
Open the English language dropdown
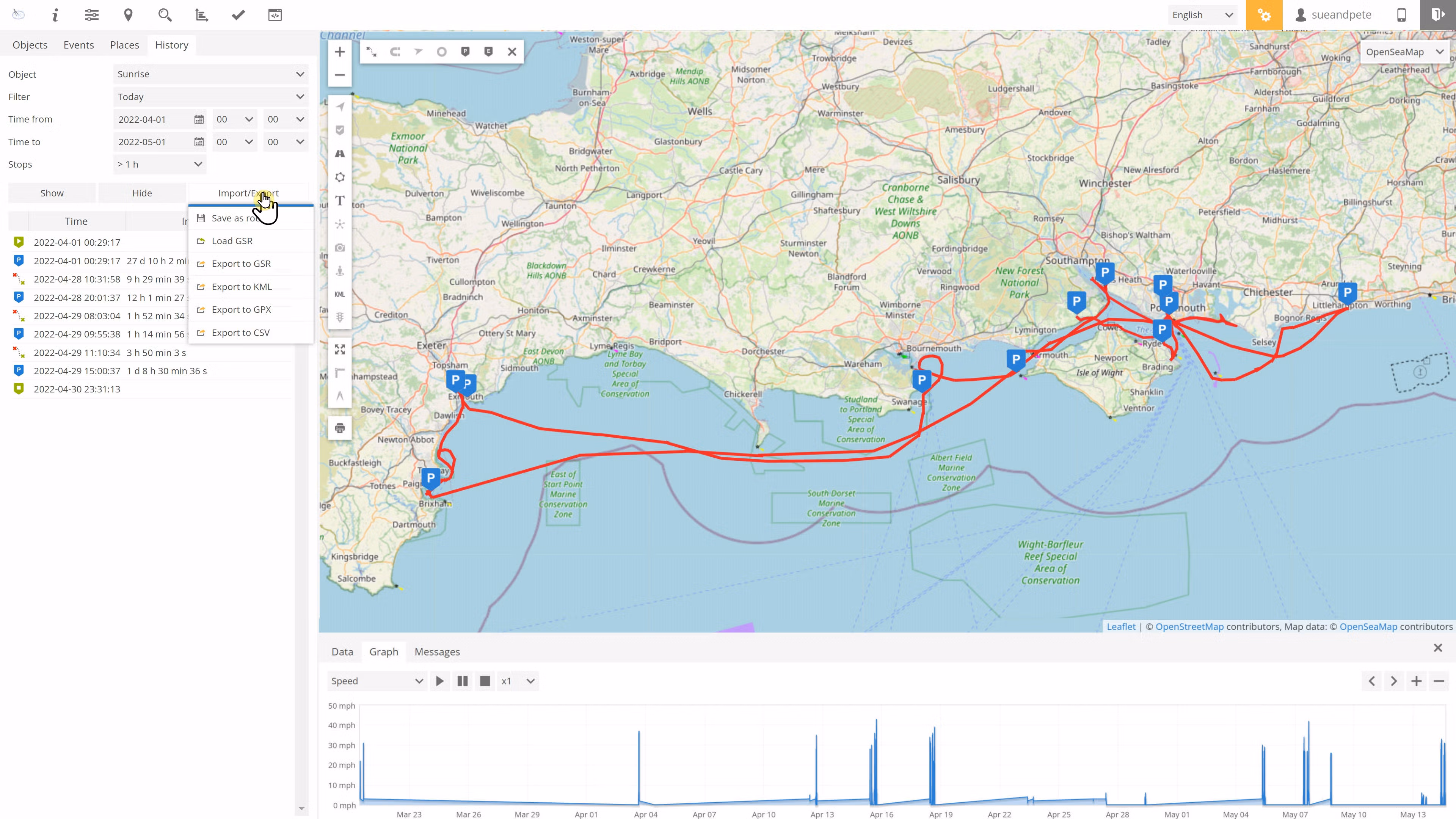pyautogui.click(x=1202, y=15)
